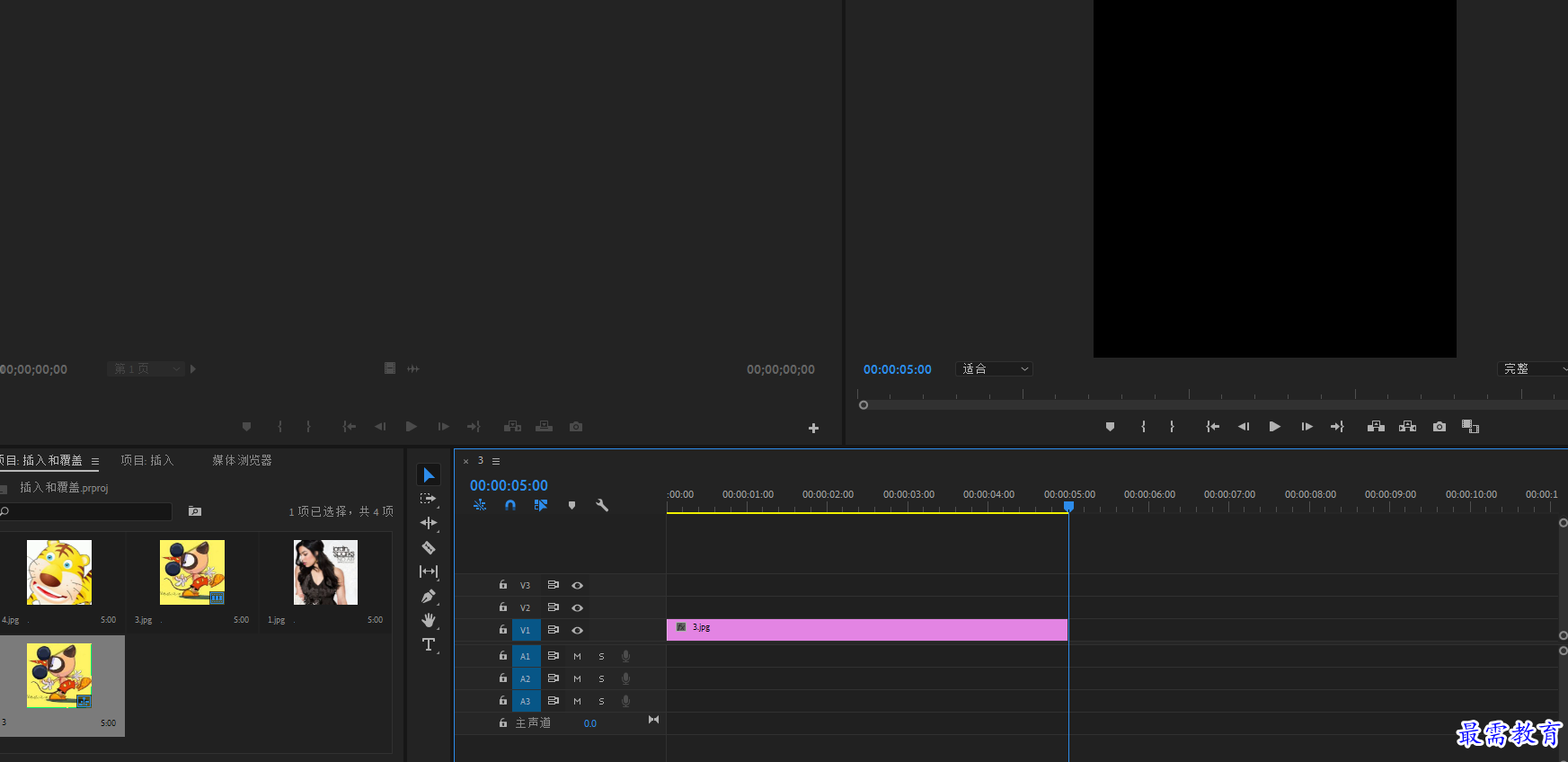This screenshot has height=762, width=1568.
Task: Open project panel menu next to 插入和覆盖
Action: tap(95, 461)
